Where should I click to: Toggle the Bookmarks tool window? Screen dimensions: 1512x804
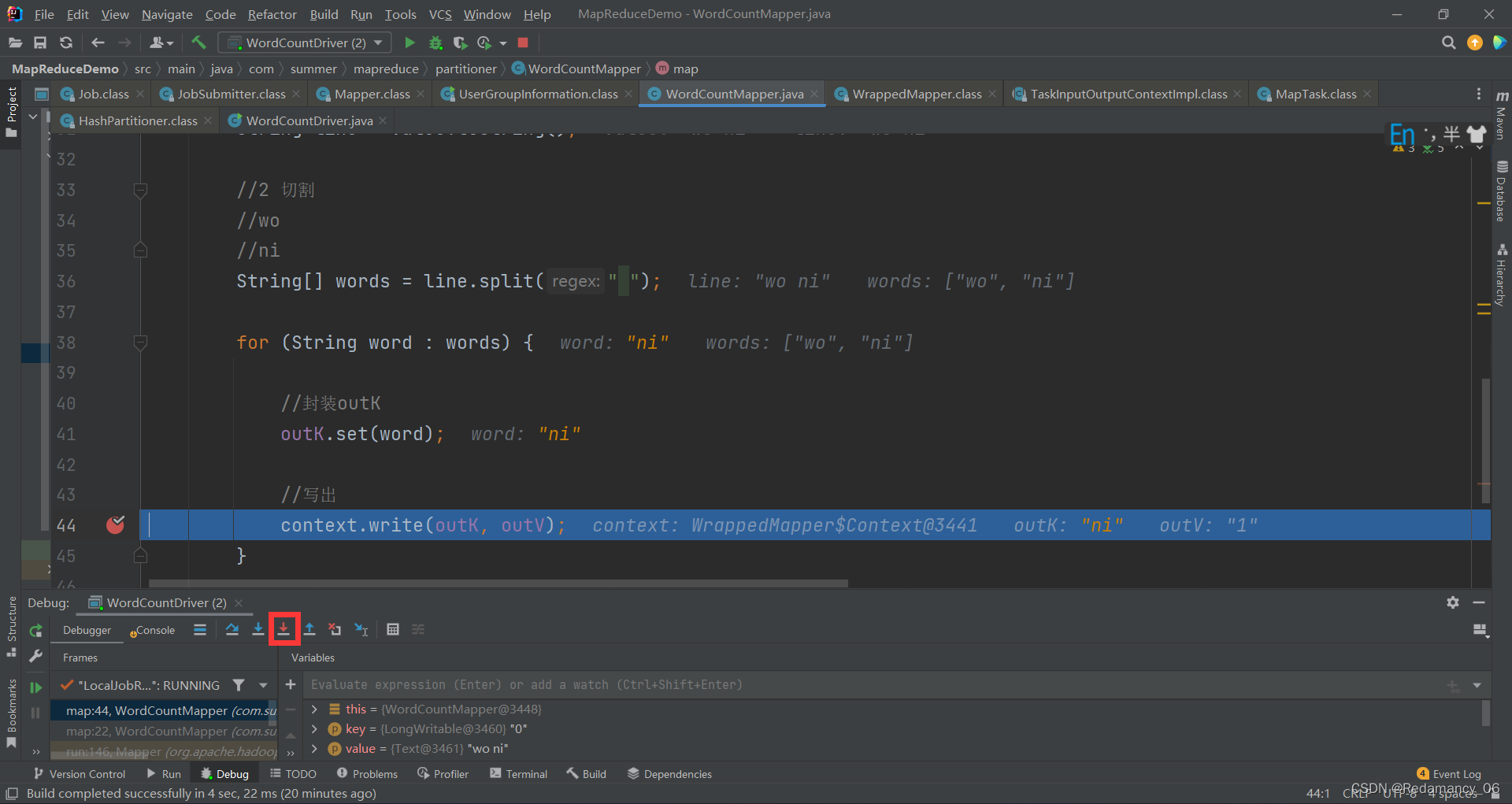click(11, 713)
